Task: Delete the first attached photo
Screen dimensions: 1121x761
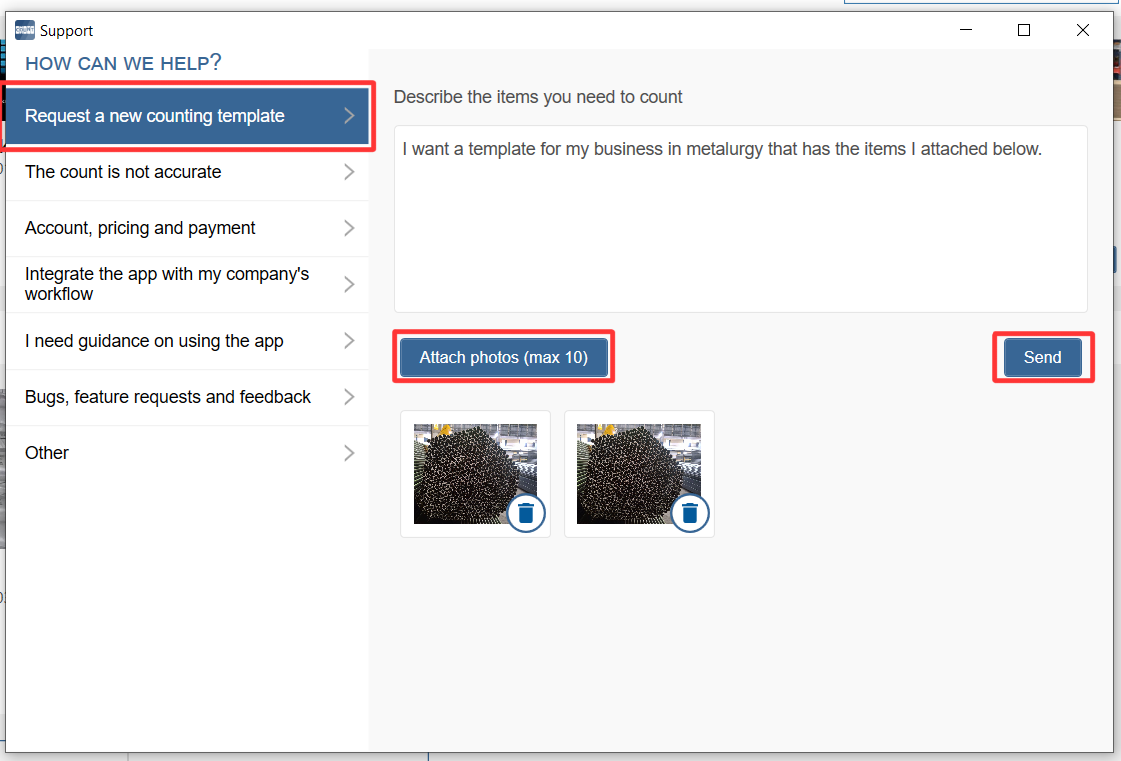Action: 526,514
